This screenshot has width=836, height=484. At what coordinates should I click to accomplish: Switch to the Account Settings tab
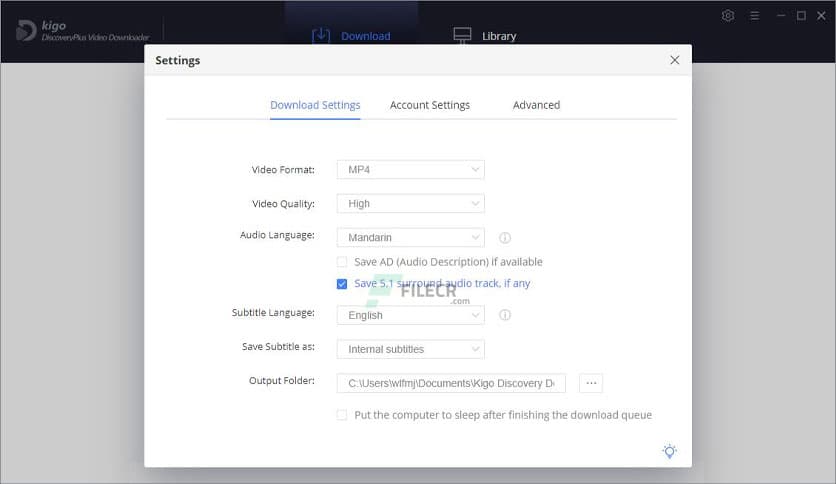point(430,105)
